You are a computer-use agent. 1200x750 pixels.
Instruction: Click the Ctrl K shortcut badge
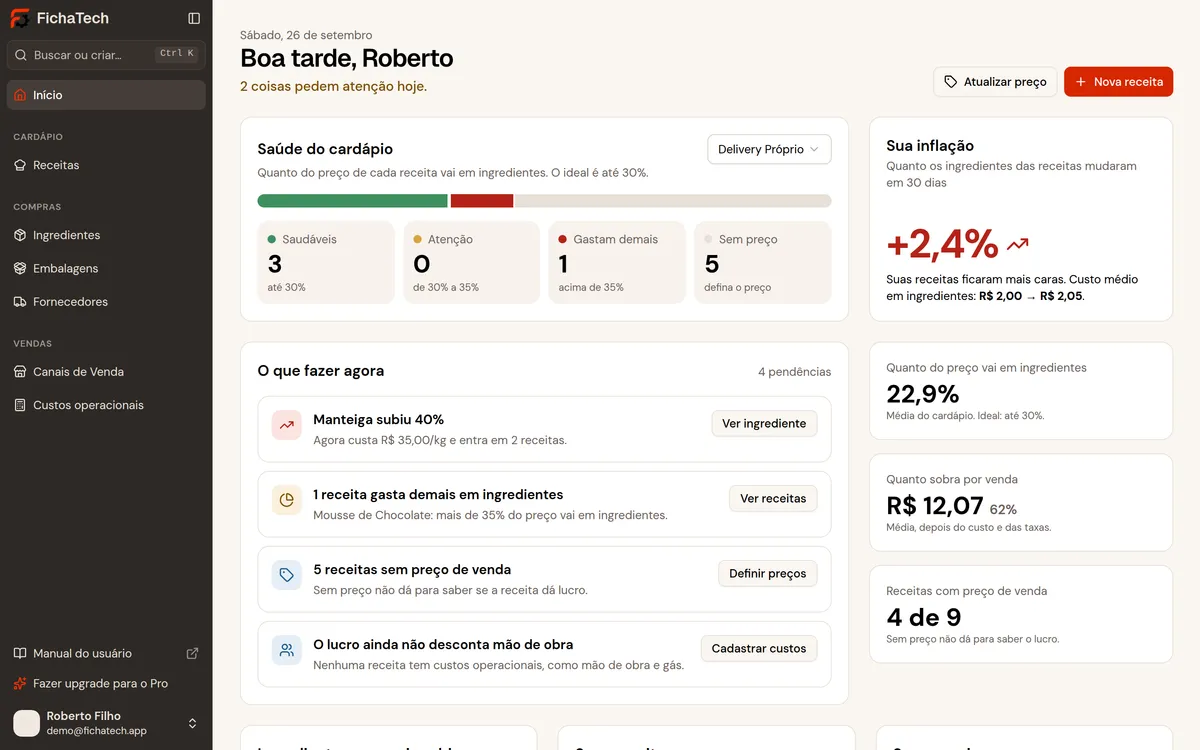177,54
